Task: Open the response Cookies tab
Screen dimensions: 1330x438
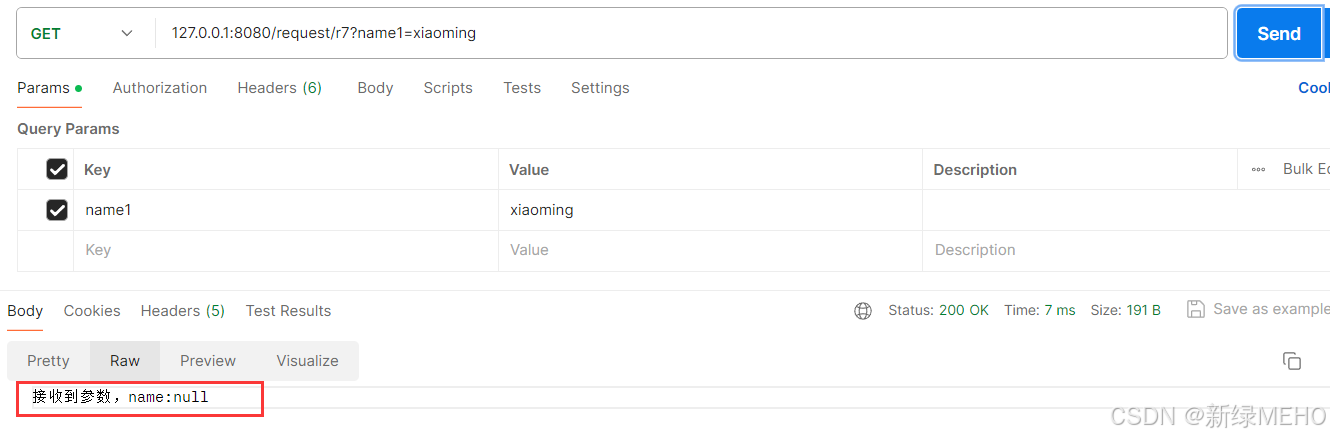Action: 92,311
